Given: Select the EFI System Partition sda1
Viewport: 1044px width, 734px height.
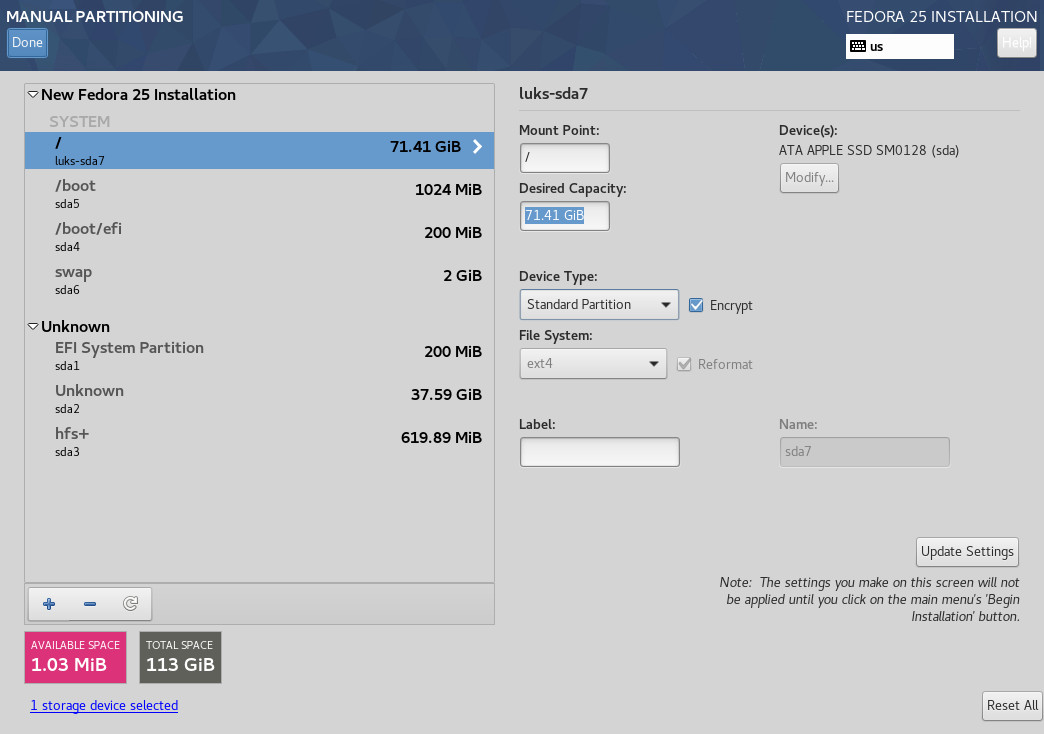Looking at the screenshot, I should click(x=260, y=355).
